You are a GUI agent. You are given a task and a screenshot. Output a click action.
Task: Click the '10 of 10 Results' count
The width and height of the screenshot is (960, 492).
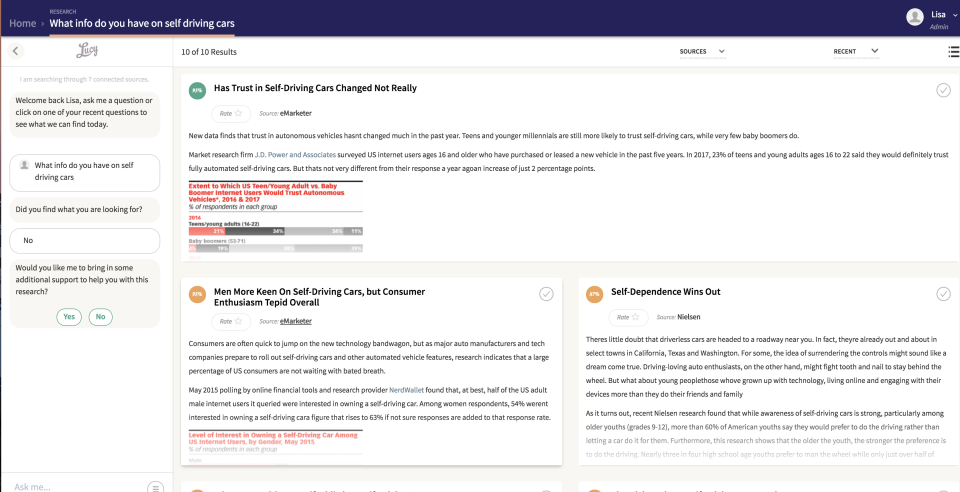coord(209,52)
